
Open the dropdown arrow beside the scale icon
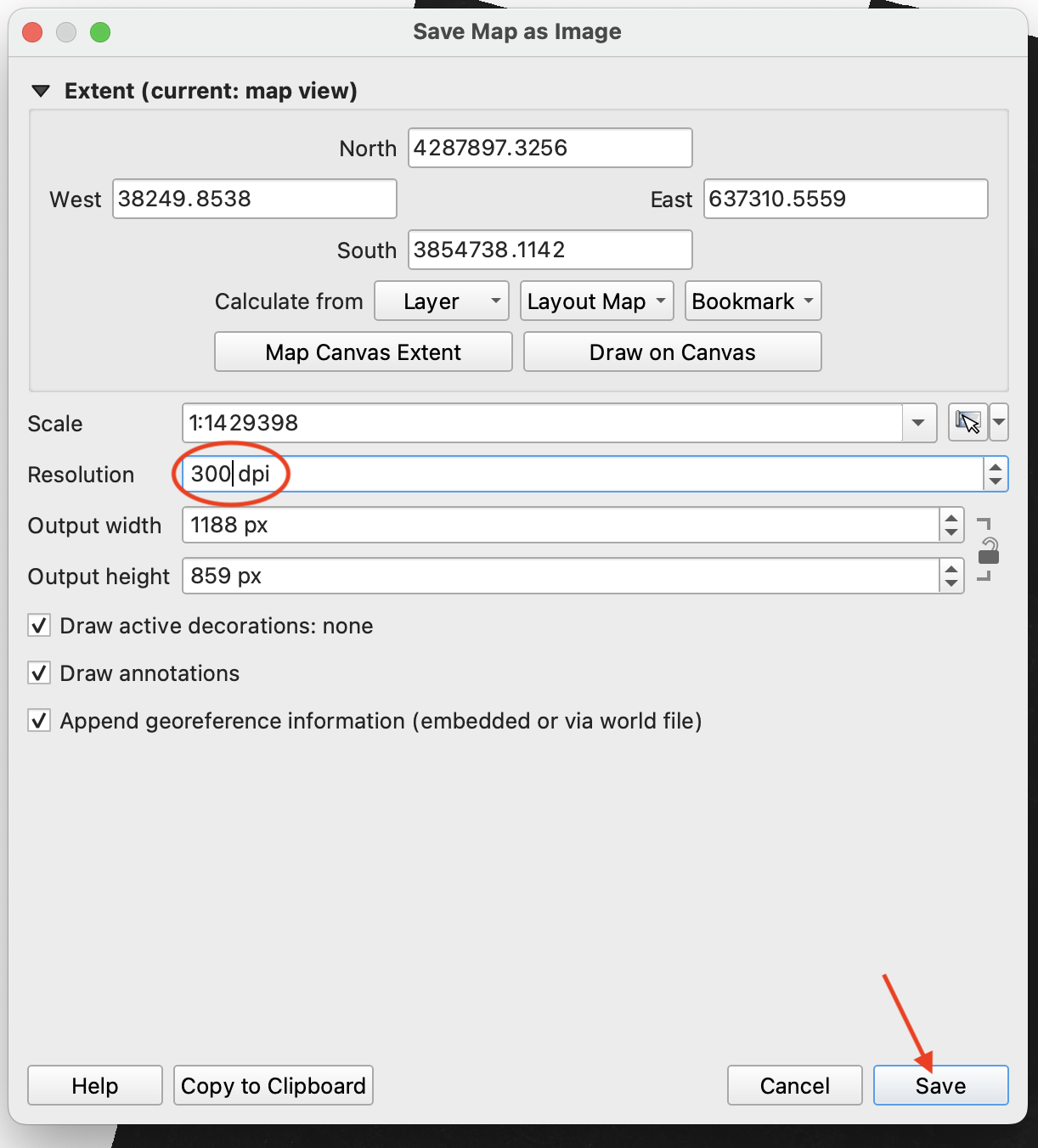(999, 422)
